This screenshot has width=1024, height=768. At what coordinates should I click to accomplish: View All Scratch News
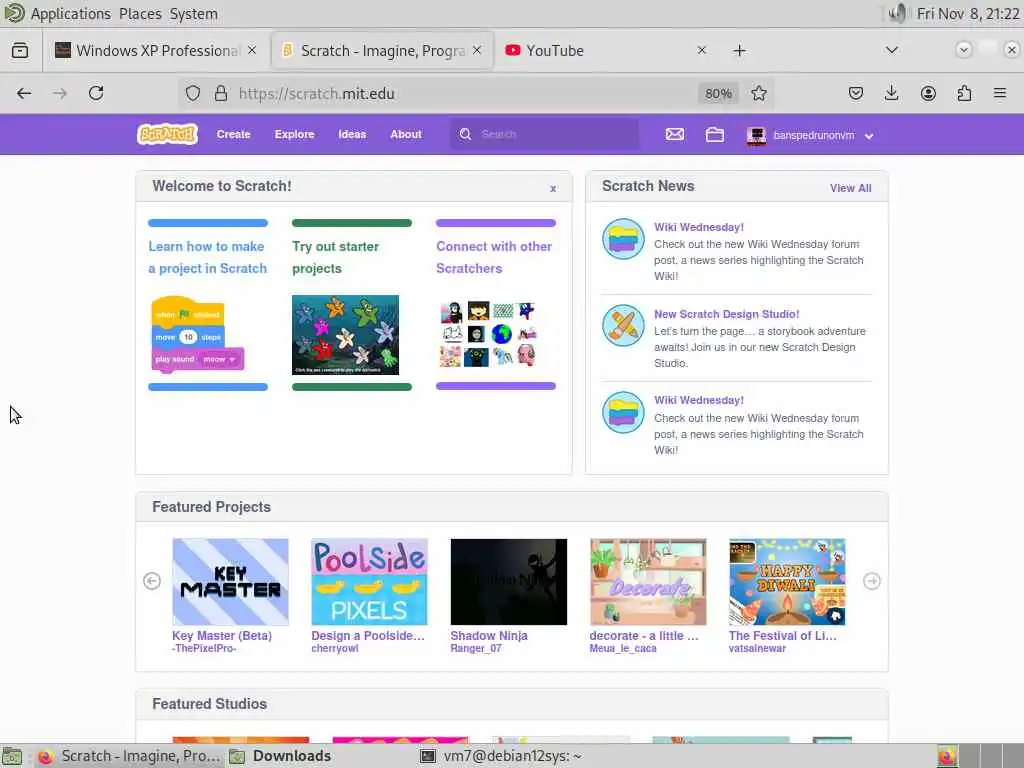[850, 188]
